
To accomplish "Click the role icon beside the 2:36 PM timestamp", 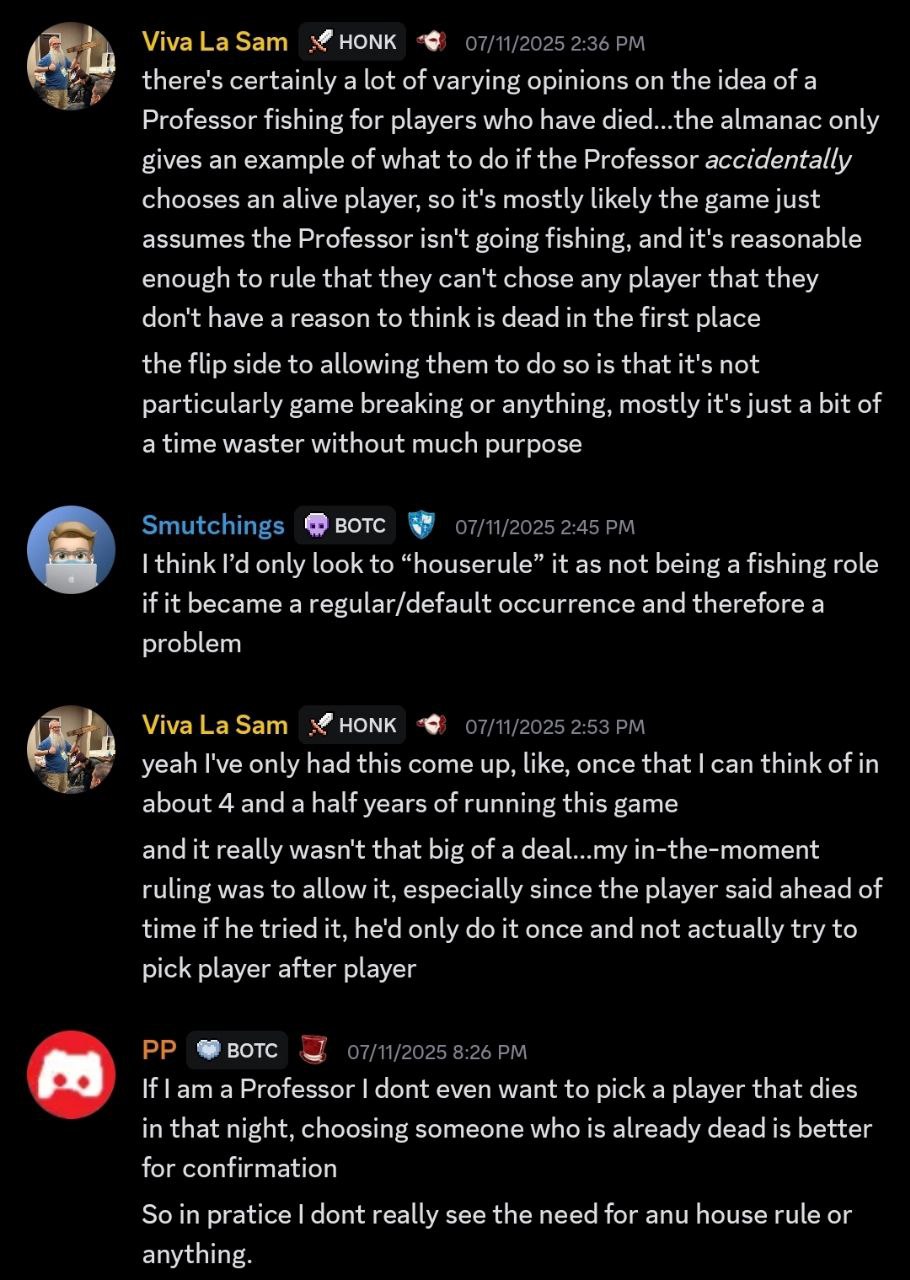I will tap(431, 42).
